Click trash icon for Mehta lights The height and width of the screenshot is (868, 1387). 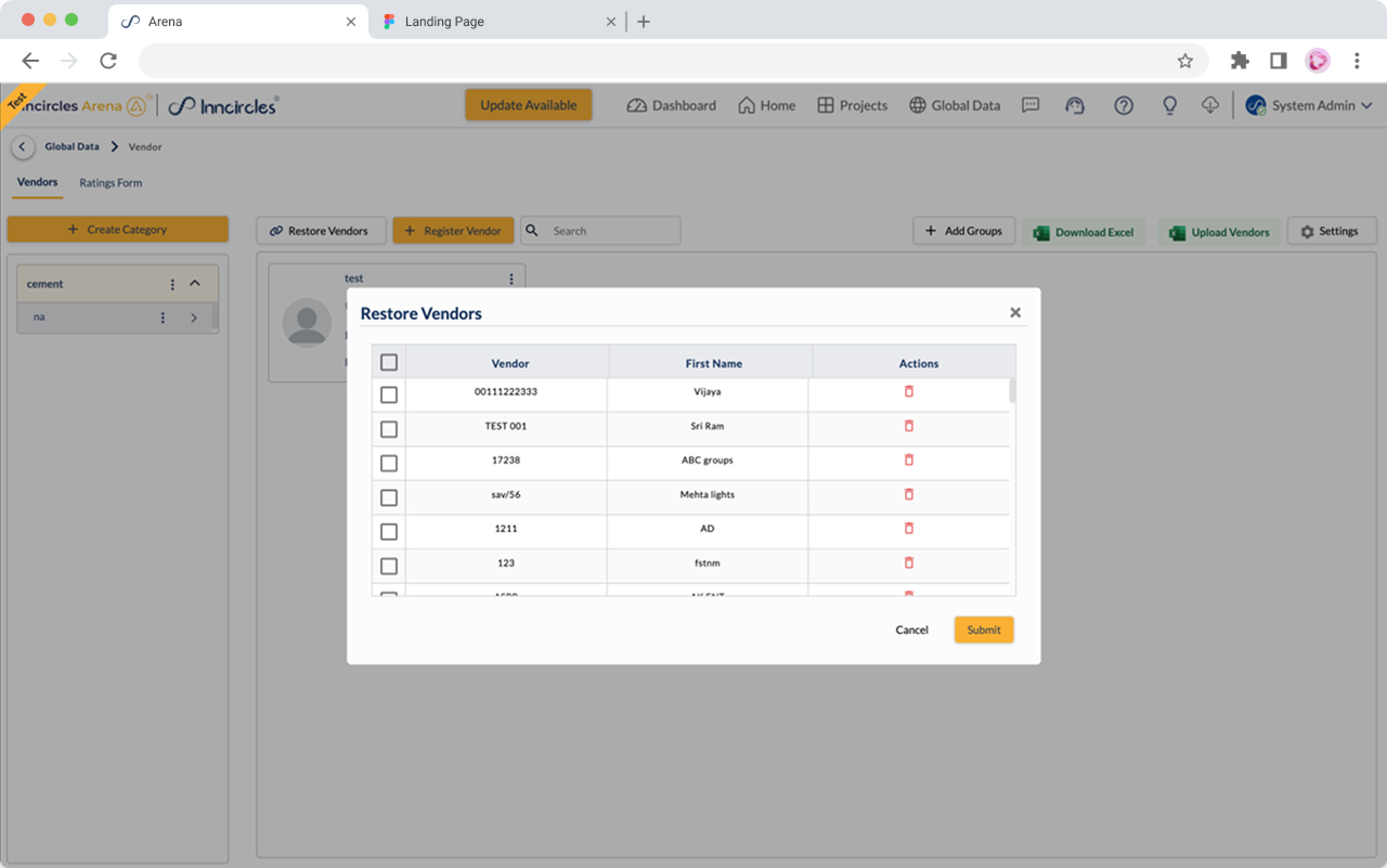pos(908,494)
